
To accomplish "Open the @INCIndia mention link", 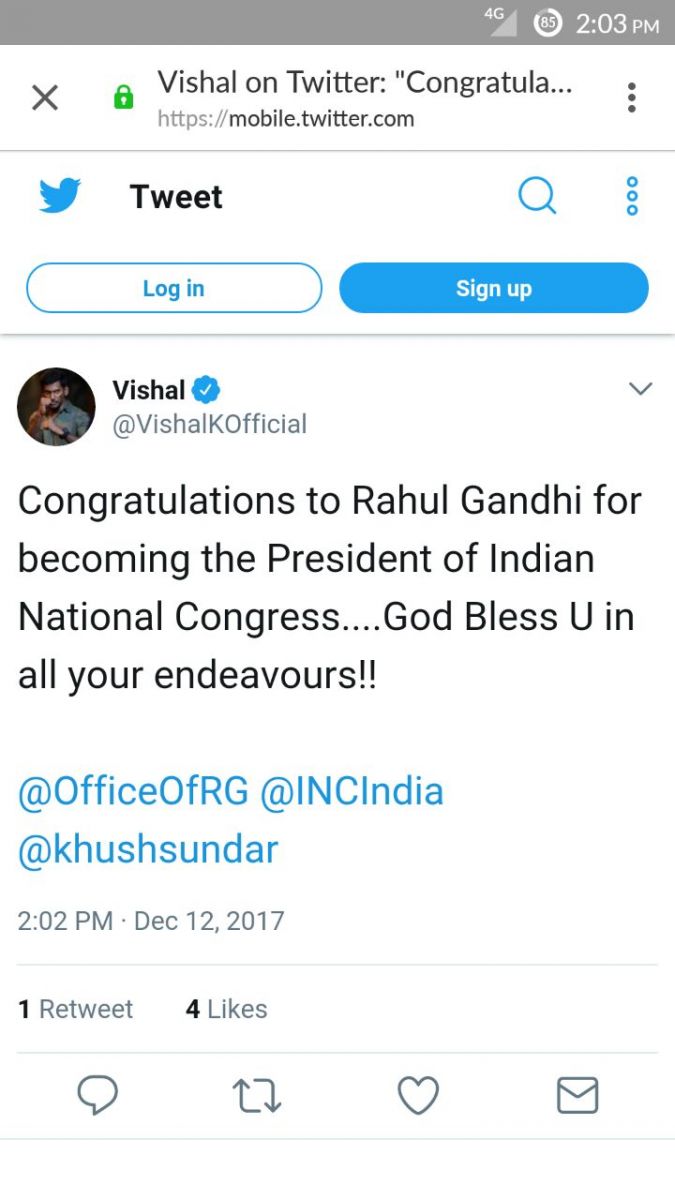I will click(x=352, y=792).
